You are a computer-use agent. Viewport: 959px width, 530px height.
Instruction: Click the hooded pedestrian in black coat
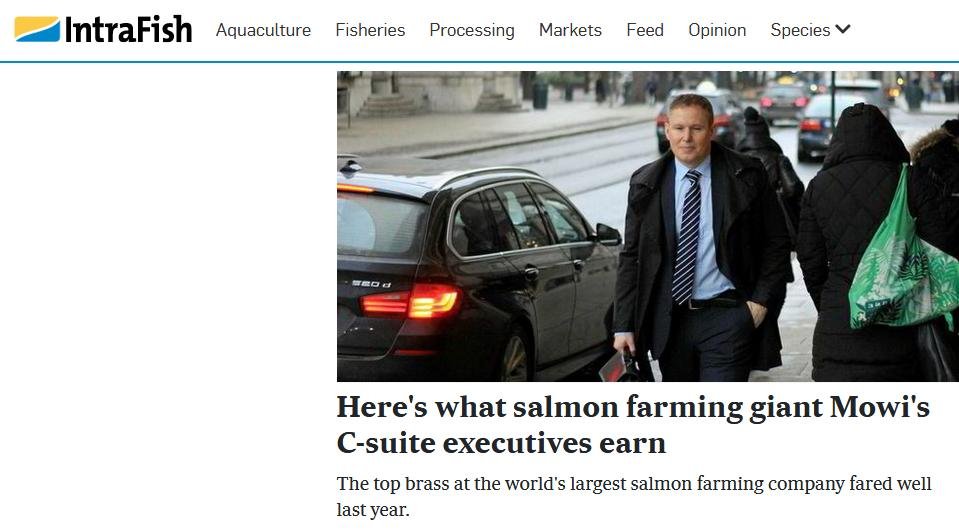point(856,245)
